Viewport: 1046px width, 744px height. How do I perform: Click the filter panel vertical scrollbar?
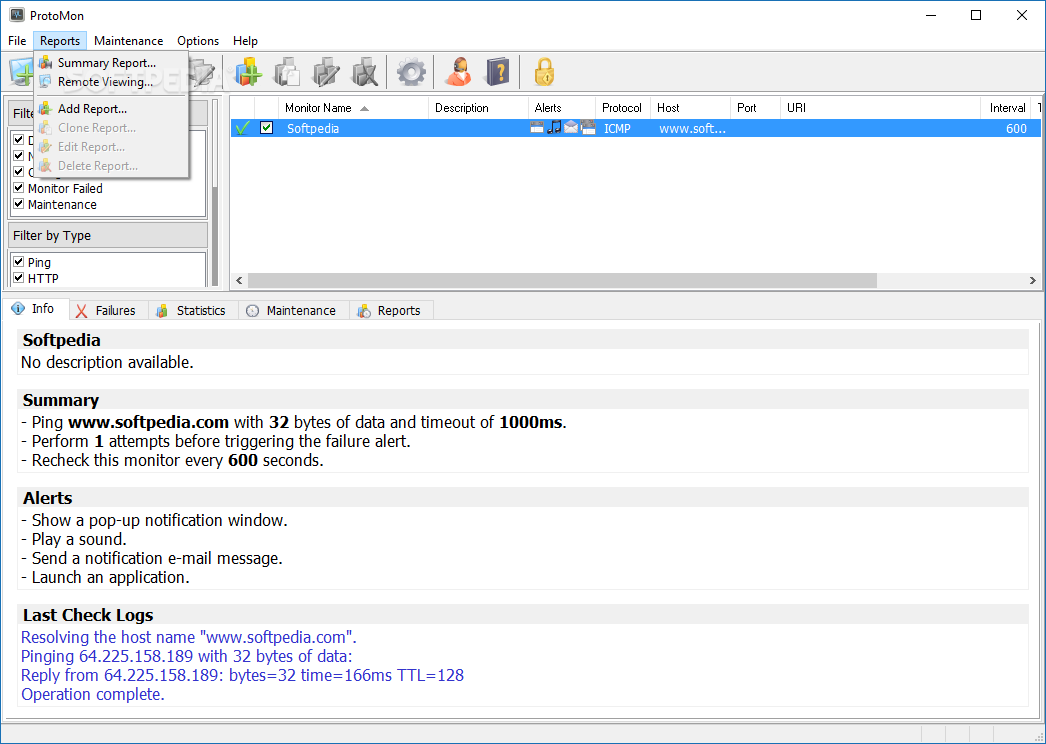pyautogui.click(x=215, y=194)
